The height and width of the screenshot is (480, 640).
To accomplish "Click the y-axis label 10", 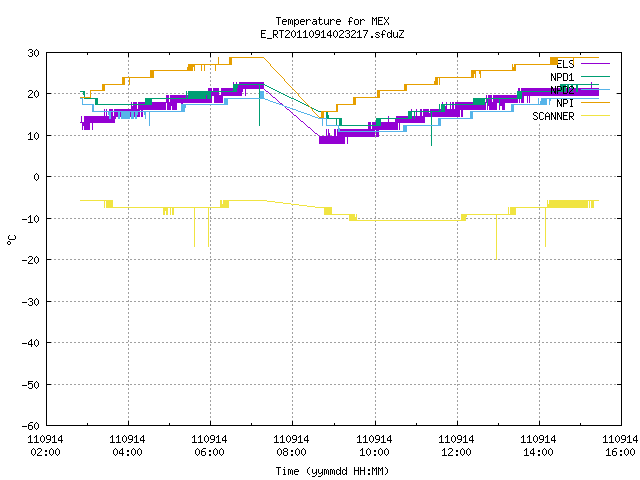I will pyautogui.click(x=33, y=136).
